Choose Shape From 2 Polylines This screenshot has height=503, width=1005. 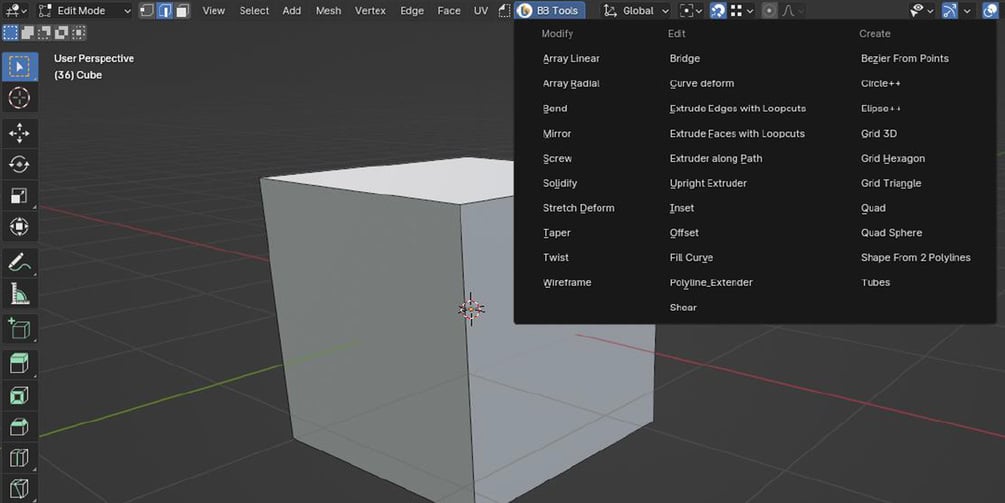[915, 258]
